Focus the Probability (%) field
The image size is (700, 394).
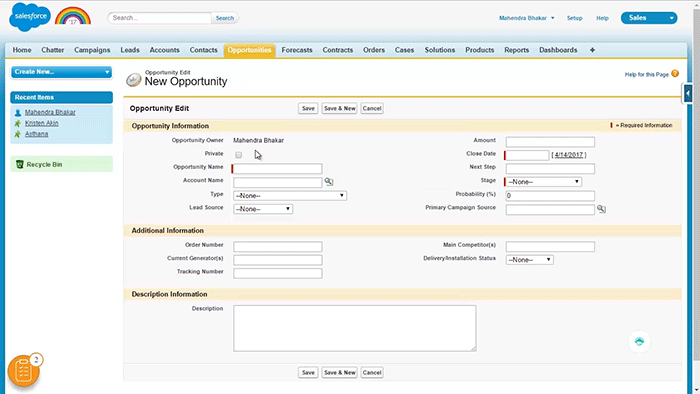point(550,195)
